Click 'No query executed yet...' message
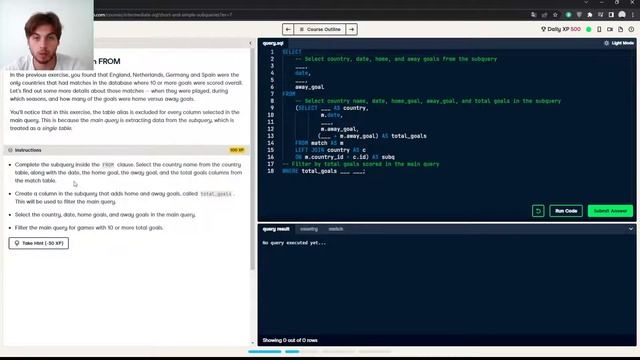This screenshot has height=360, width=640. pos(294,243)
